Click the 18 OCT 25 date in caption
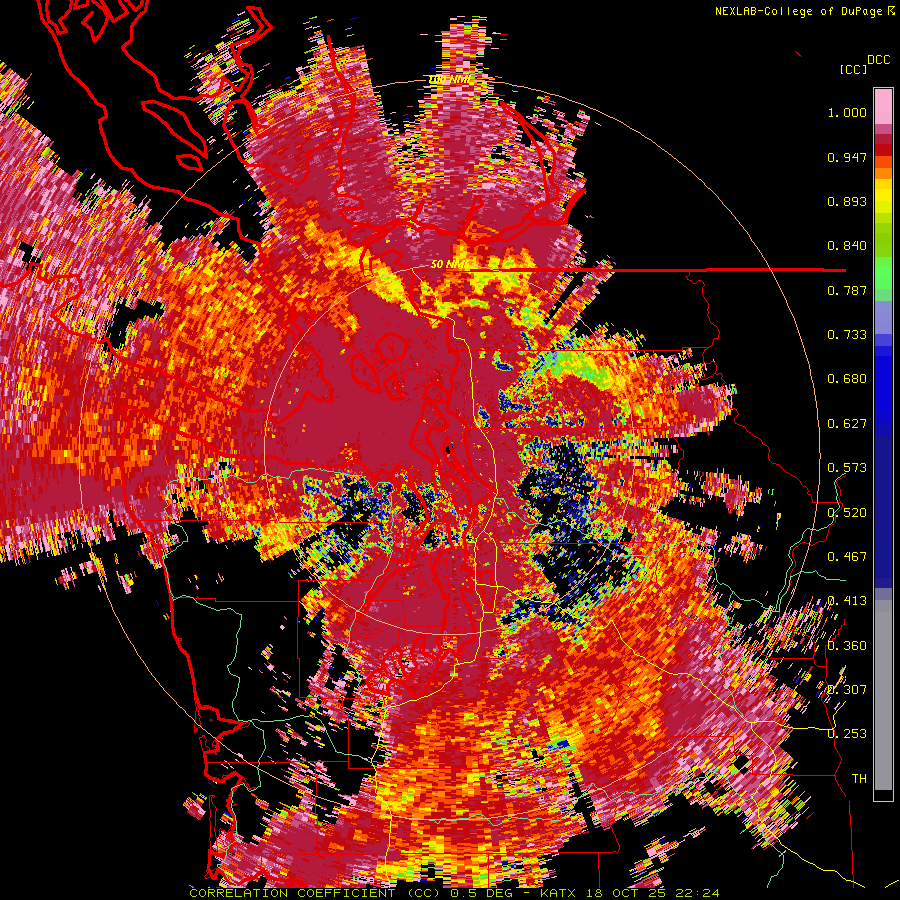 click(624, 893)
